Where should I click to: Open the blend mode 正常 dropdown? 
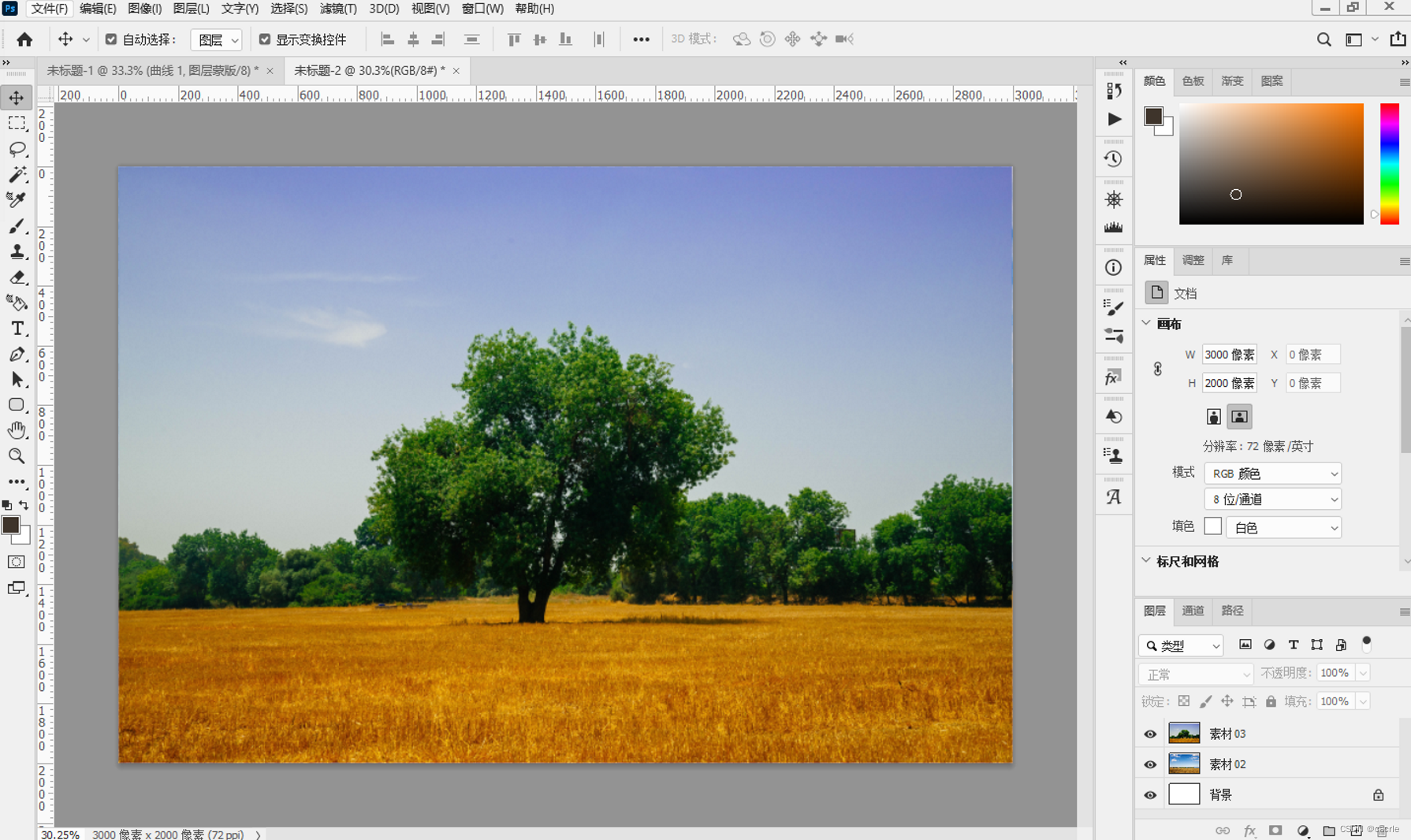[1196, 675]
